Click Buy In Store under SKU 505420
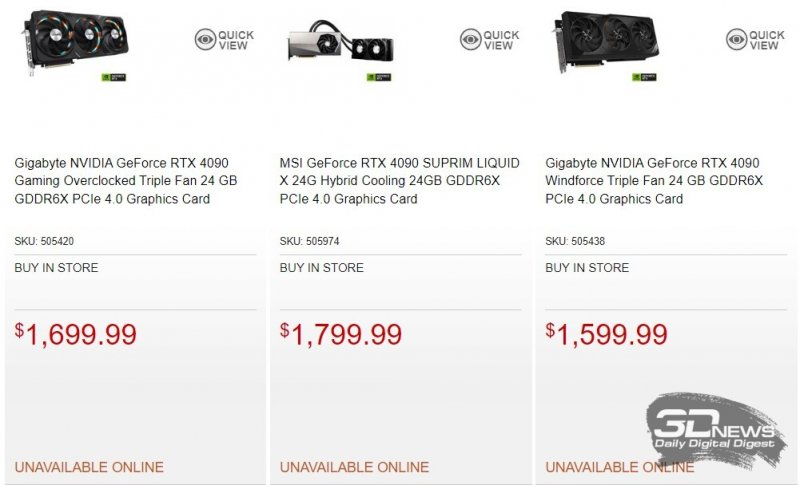800x485 pixels. 56,268
